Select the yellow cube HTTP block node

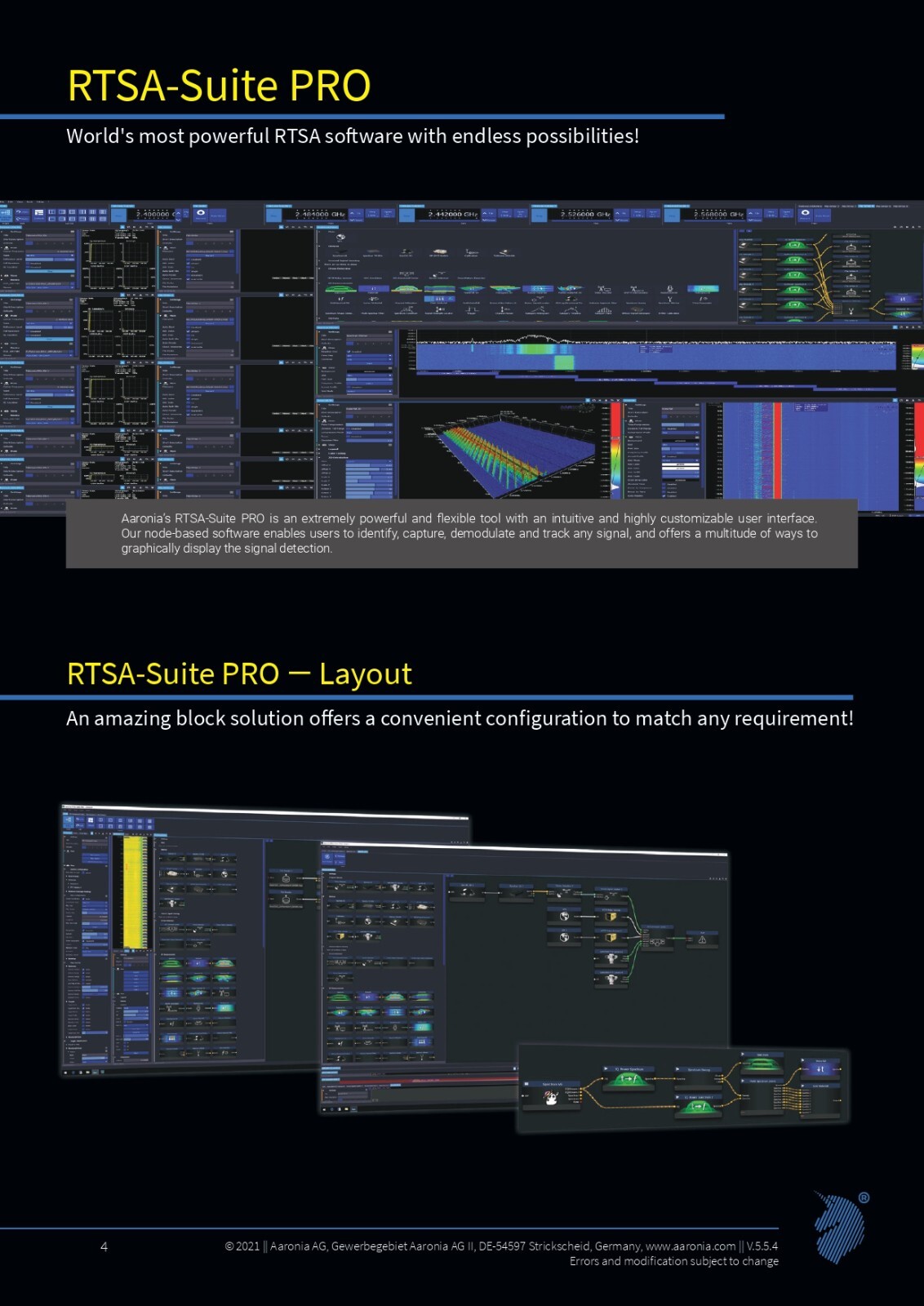(611, 917)
